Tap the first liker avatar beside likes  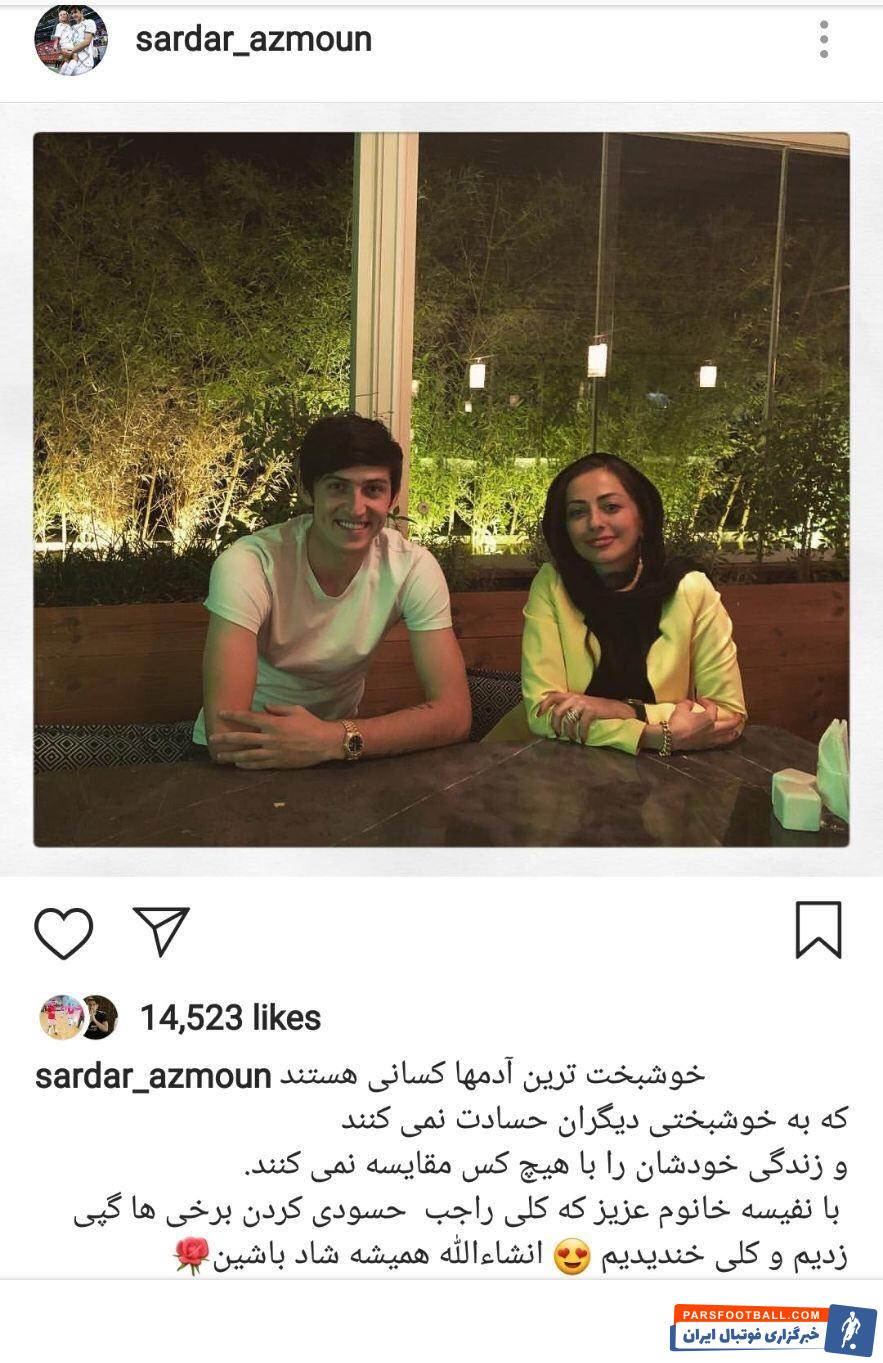pos(61,1018)
